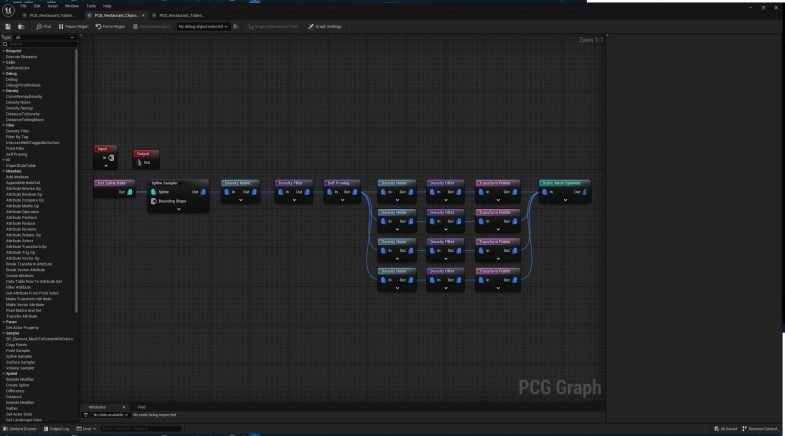Click the Browse to asset icon
785x436 pixels.
(x=21, y=27)
